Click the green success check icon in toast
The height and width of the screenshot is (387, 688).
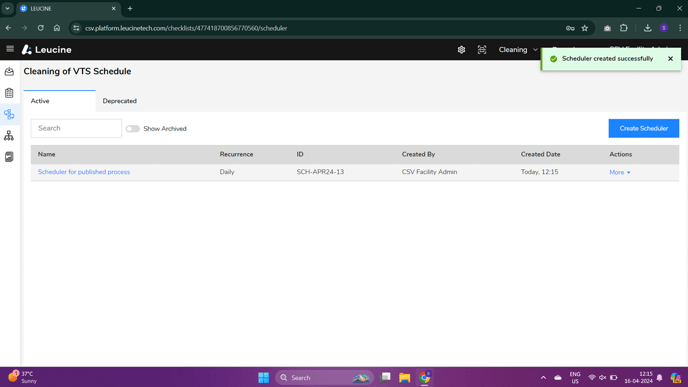pos(553,59)
